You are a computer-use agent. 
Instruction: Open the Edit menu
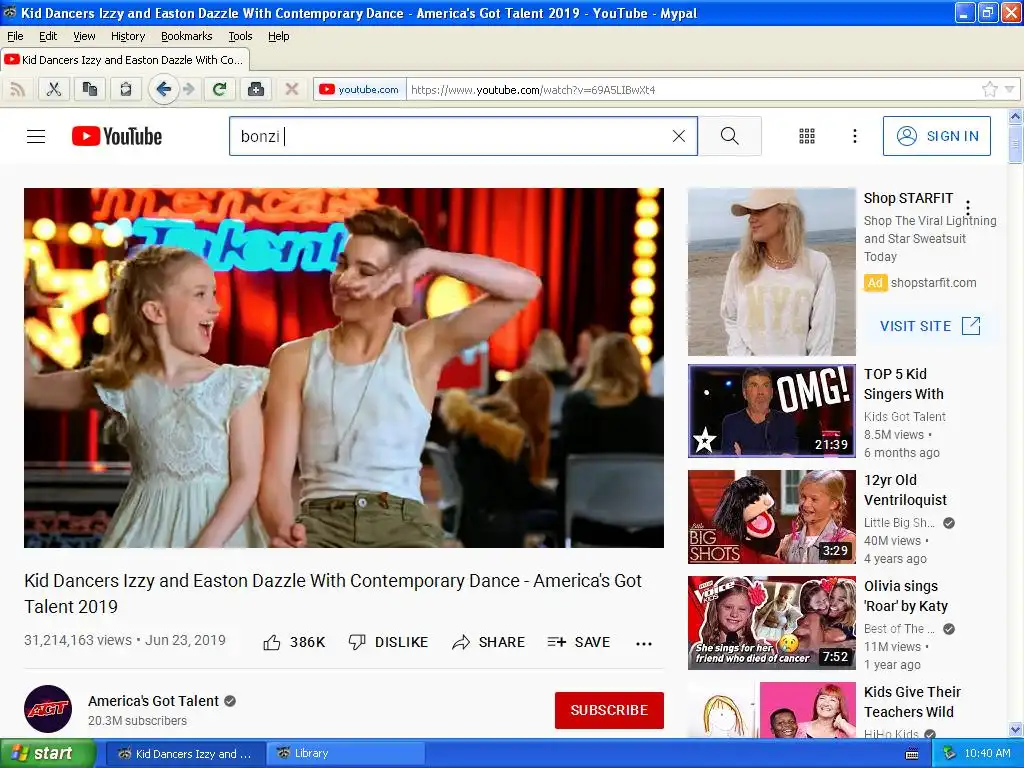[48, 36]
